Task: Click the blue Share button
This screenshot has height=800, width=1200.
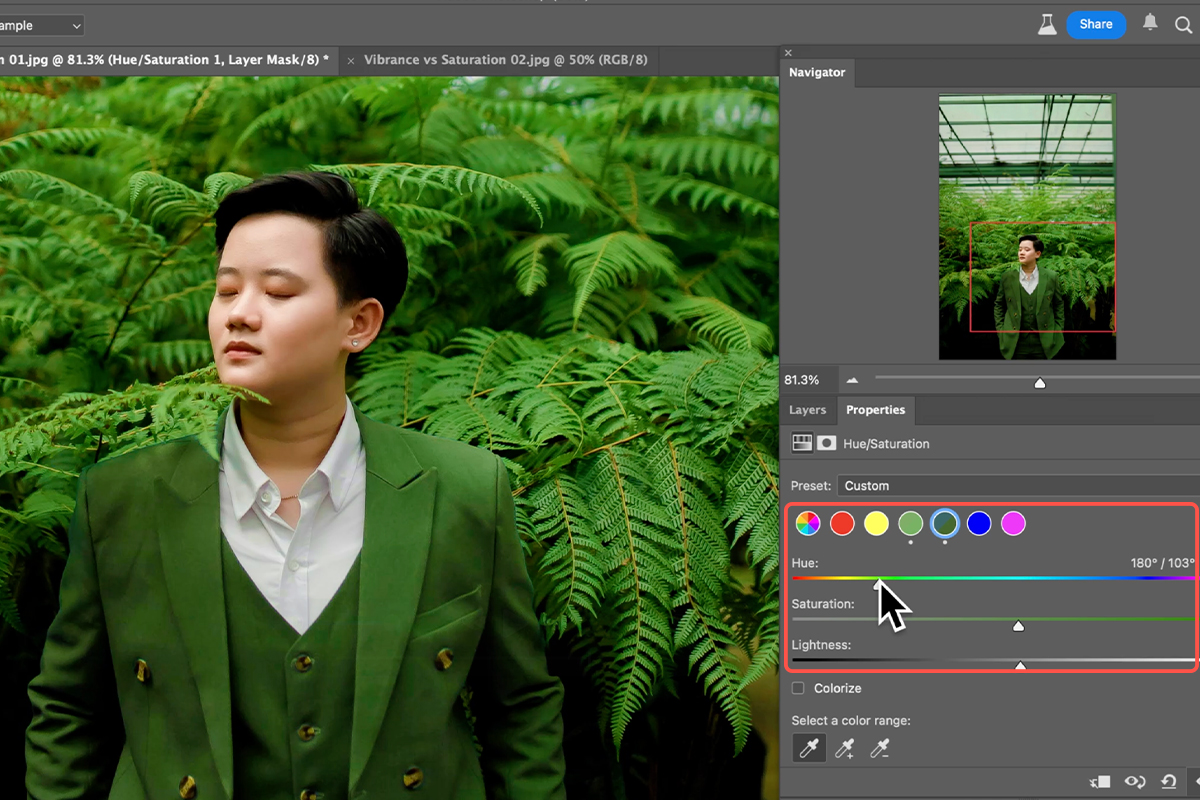Action: click(1095, 25)
